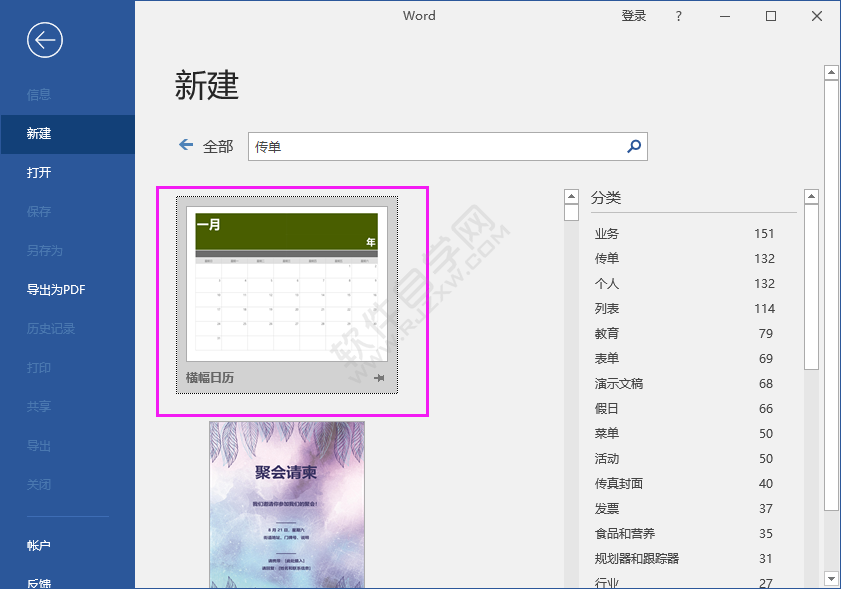The height and width of the screenshot is (589, 841).
Task: Click the blue back arrow beside 全部
Action: 186,145
